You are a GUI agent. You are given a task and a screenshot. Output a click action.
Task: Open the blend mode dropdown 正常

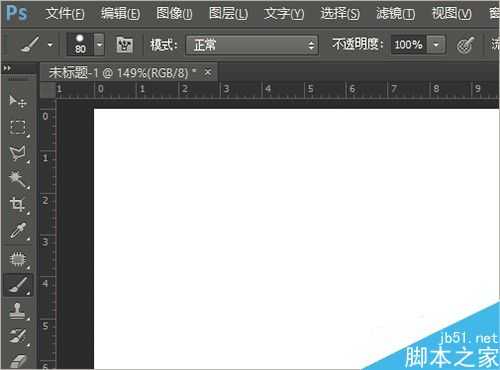(252, 45)
